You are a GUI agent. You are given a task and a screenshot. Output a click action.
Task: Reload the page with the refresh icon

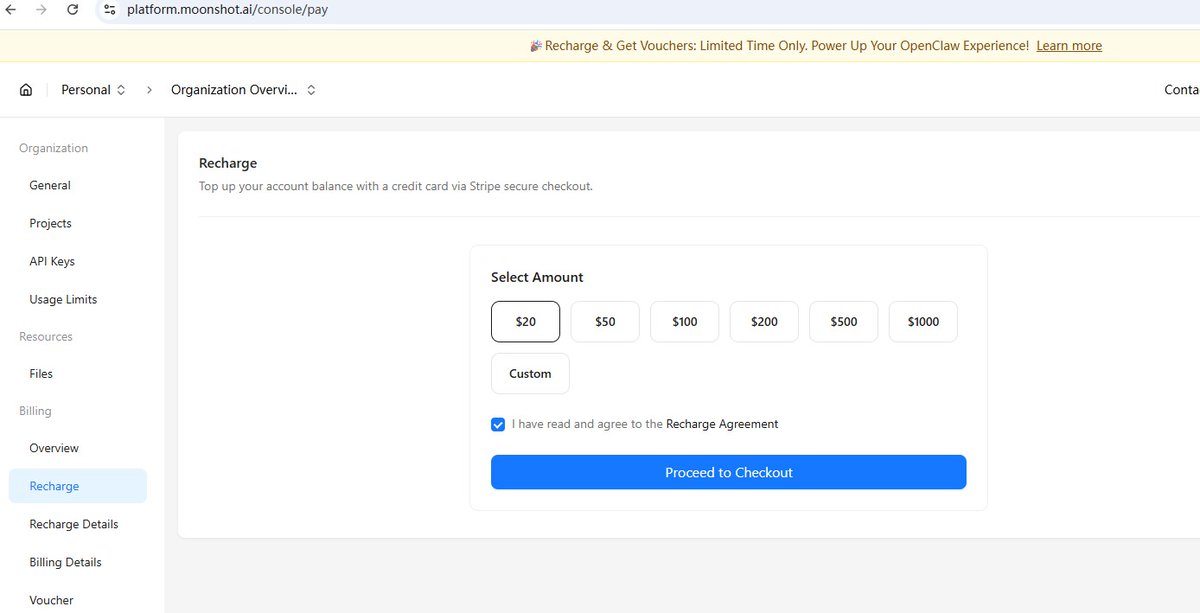72,10
